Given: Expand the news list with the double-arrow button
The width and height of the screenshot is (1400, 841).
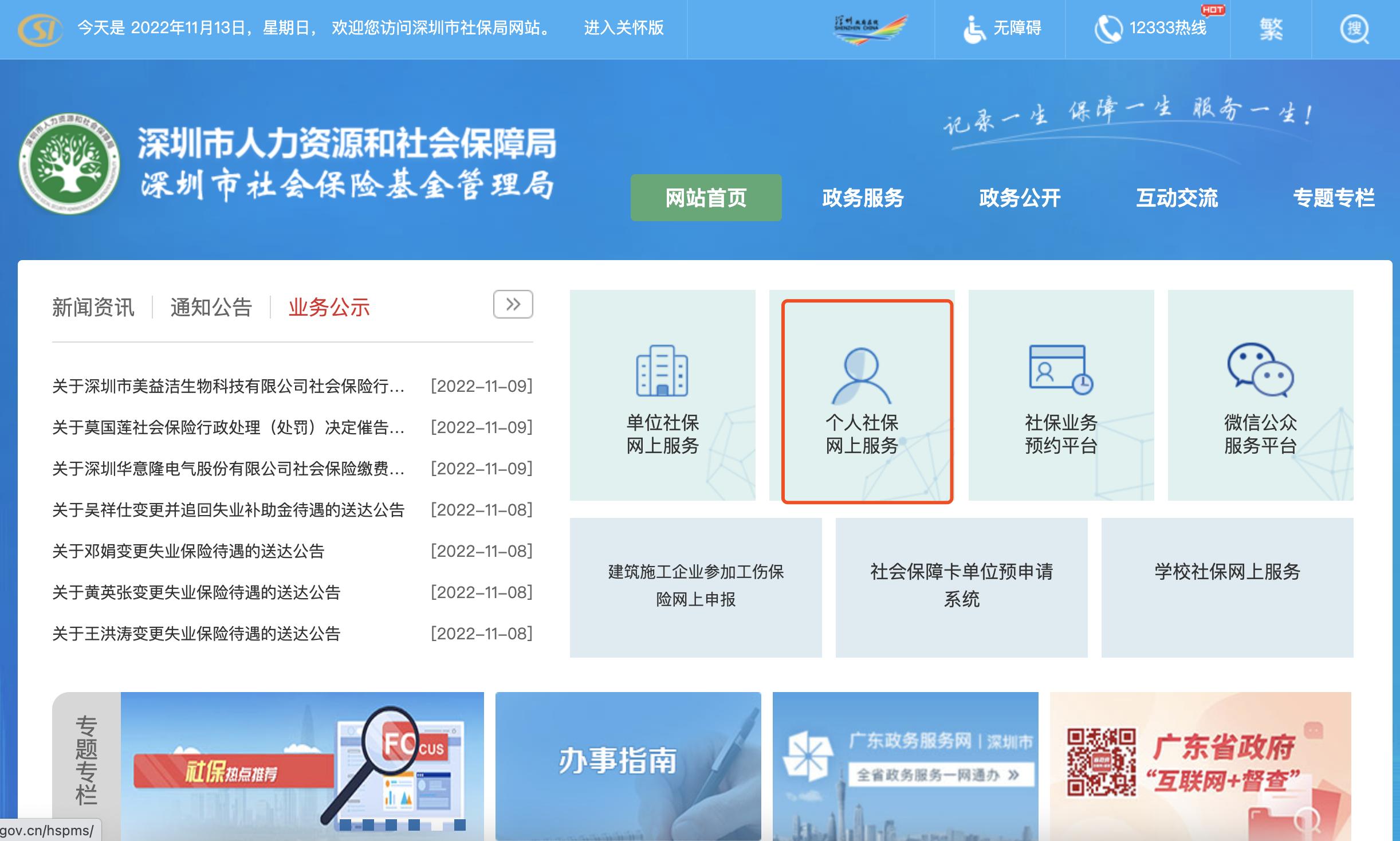Looking at the screenshot, I should pyautogui.click(x=514, y=305).
